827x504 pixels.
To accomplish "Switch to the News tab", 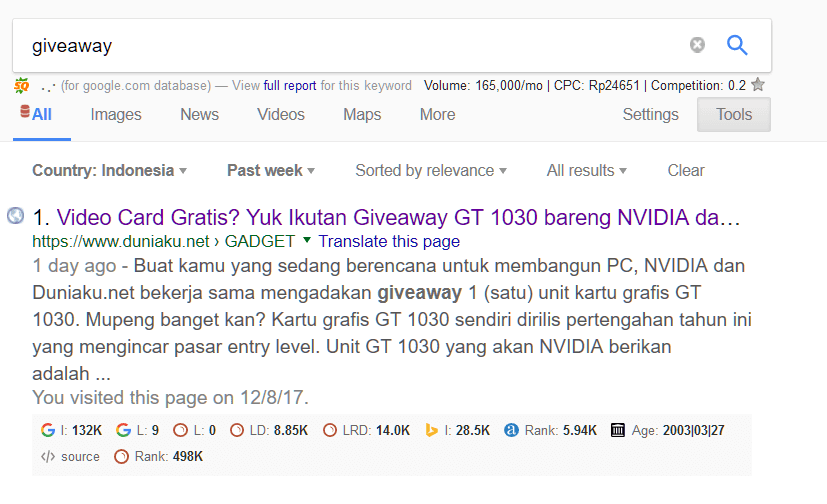I will point(199,114).
